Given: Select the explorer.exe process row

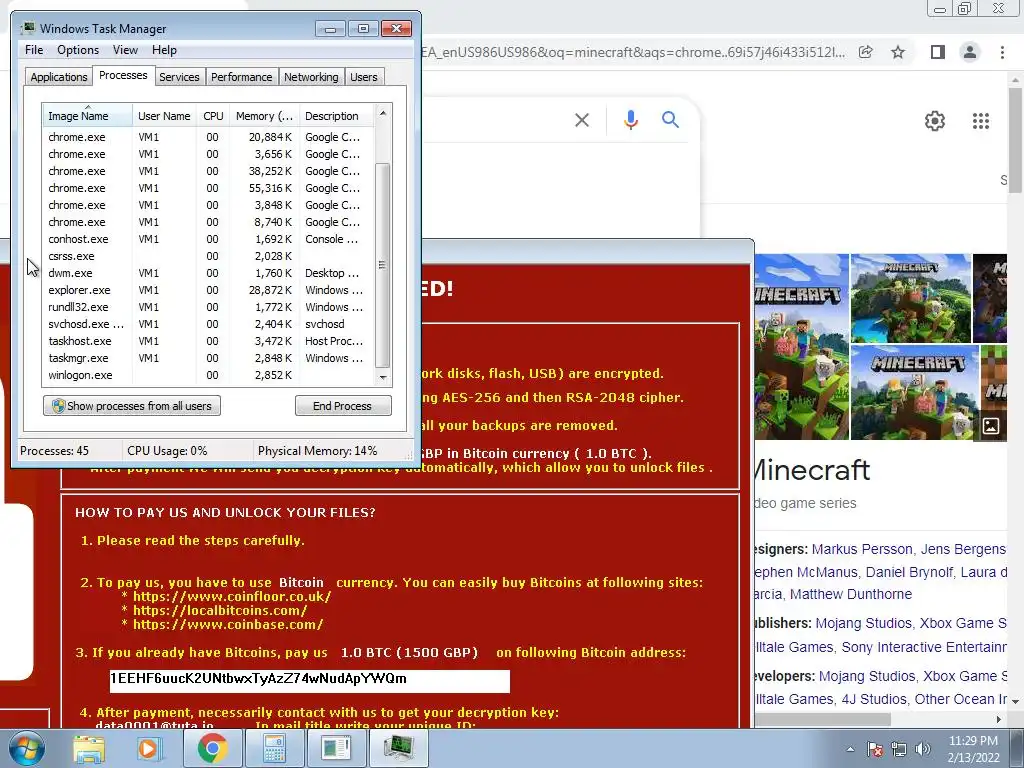Looking at the screenshot, I should [209, 290].
